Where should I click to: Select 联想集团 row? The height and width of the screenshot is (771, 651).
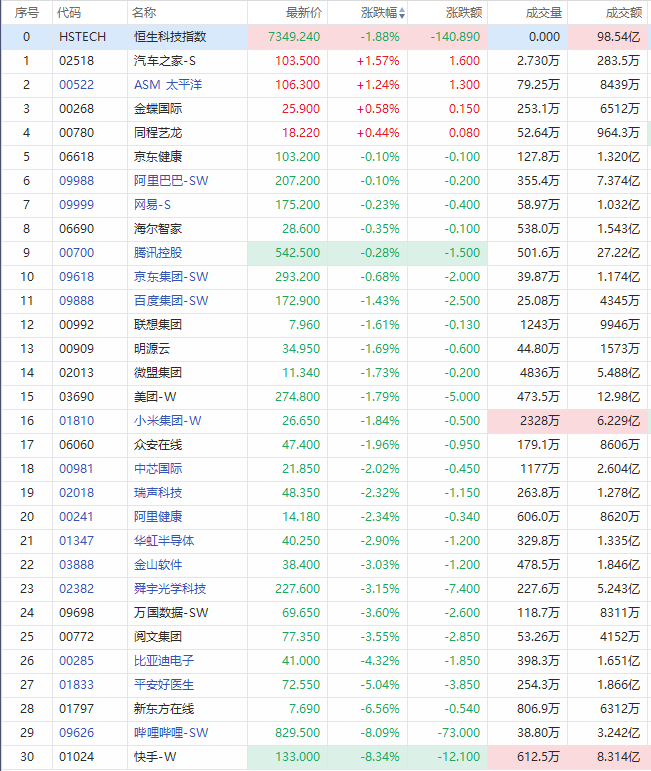coord(325,325)
